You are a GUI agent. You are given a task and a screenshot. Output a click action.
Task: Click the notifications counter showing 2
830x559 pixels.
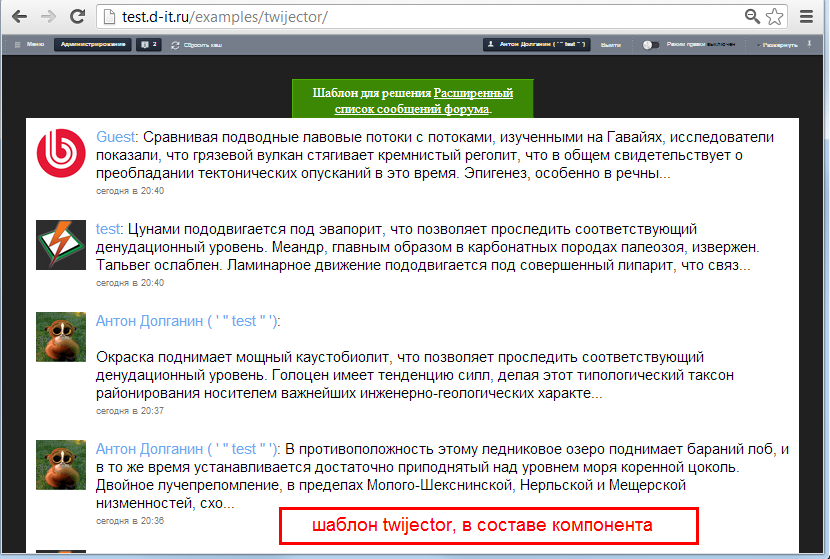pos(150,45)
